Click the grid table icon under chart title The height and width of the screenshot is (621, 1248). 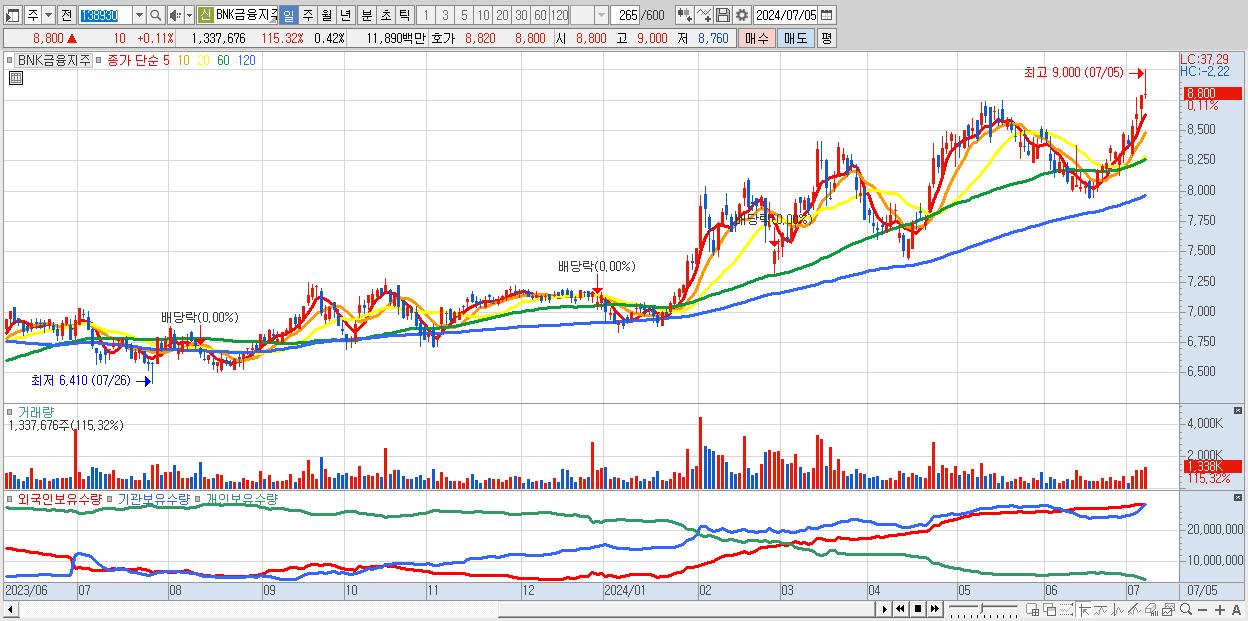coord(15,79)
